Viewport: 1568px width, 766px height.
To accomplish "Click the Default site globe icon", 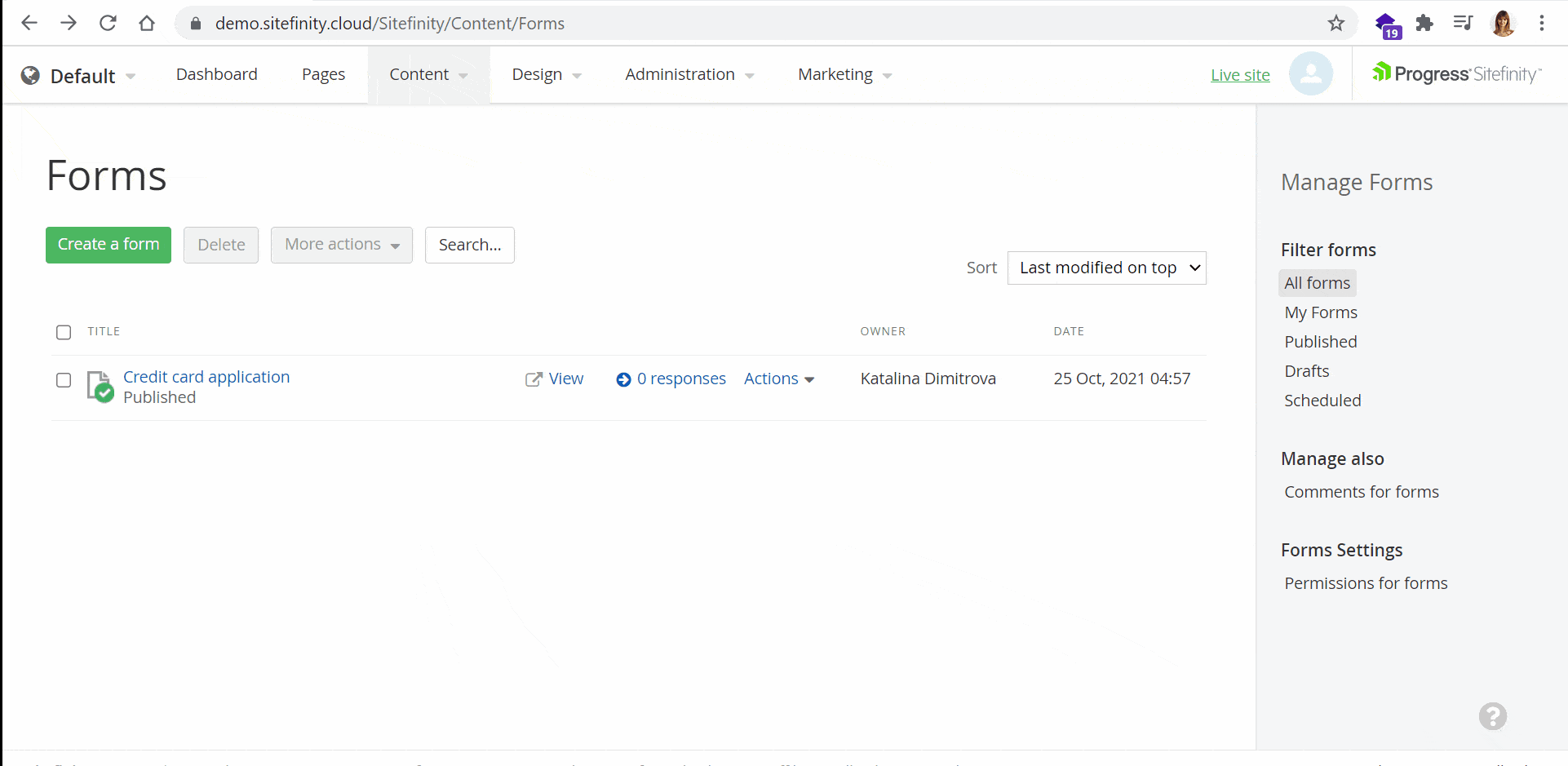I will (x=30, y=75).
